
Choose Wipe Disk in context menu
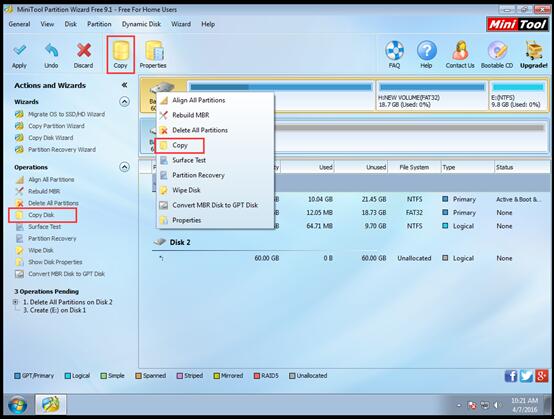[215, 190]
